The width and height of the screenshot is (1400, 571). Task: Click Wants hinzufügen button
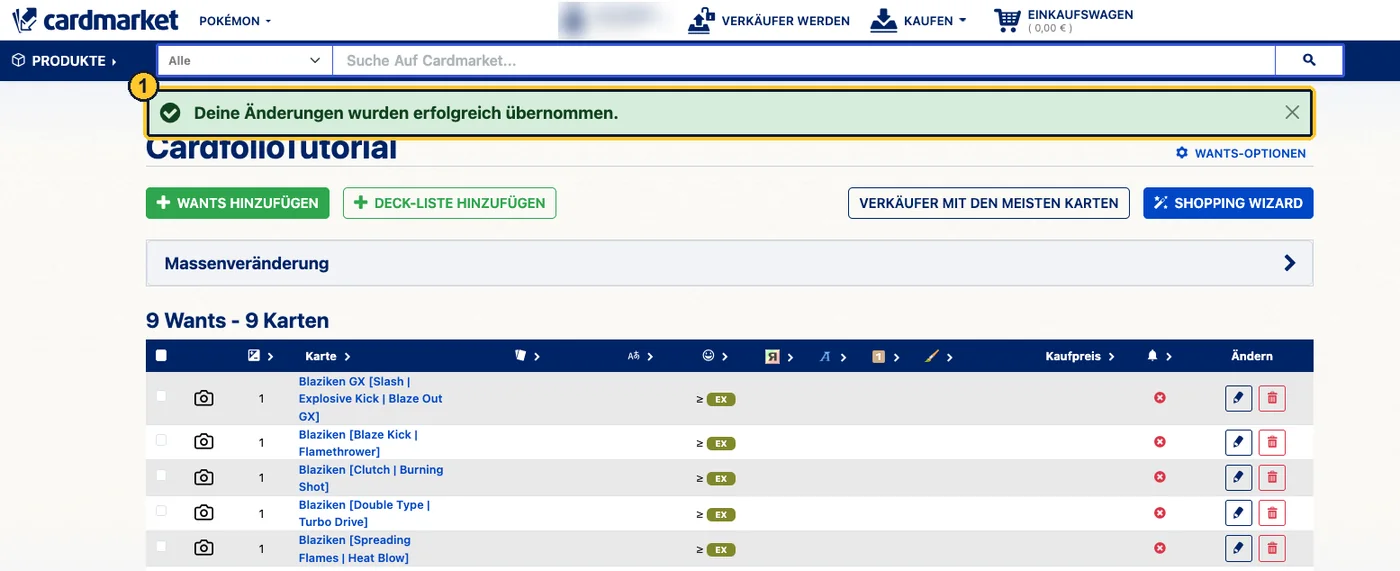[x=237, y=203]
